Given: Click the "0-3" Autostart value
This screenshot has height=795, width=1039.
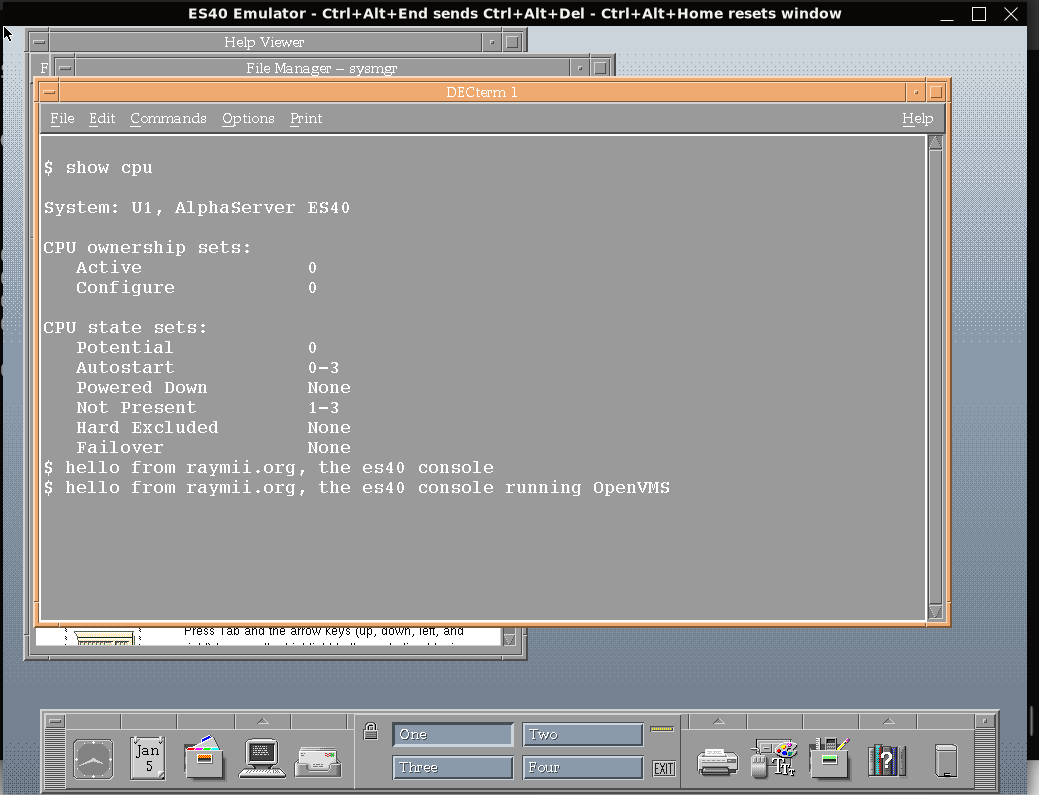Looking at the screenshot, I should 323,368.
